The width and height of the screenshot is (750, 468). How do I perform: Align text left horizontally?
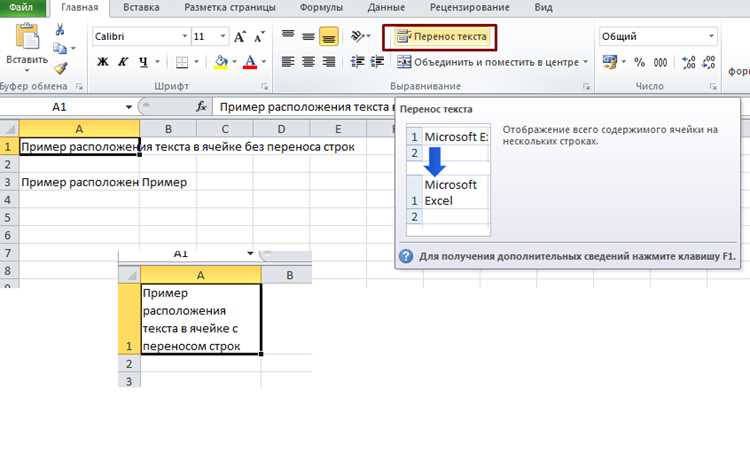(x=288, y=62)
